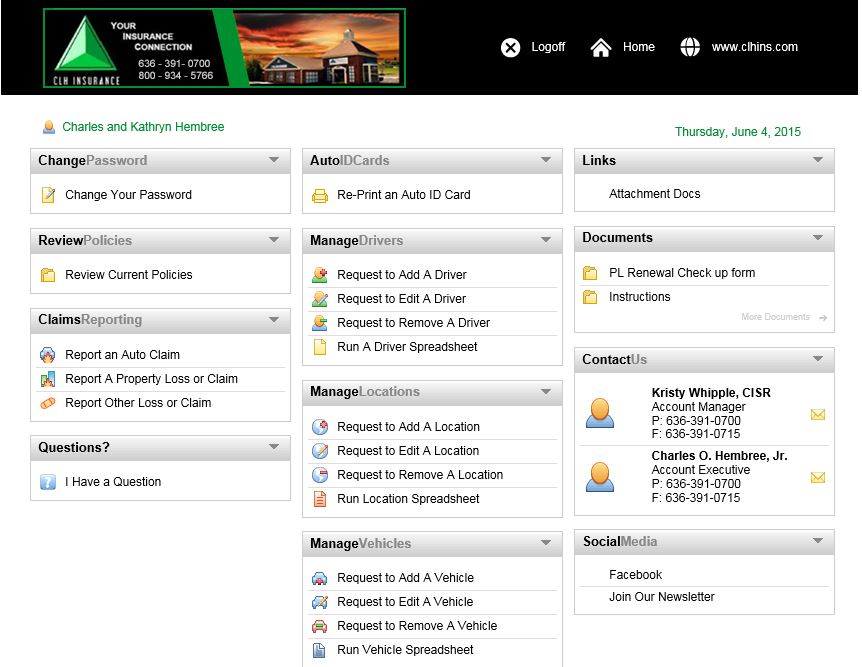Click More Documents link
The image size is (862, 667).
(x=775, y=317)
